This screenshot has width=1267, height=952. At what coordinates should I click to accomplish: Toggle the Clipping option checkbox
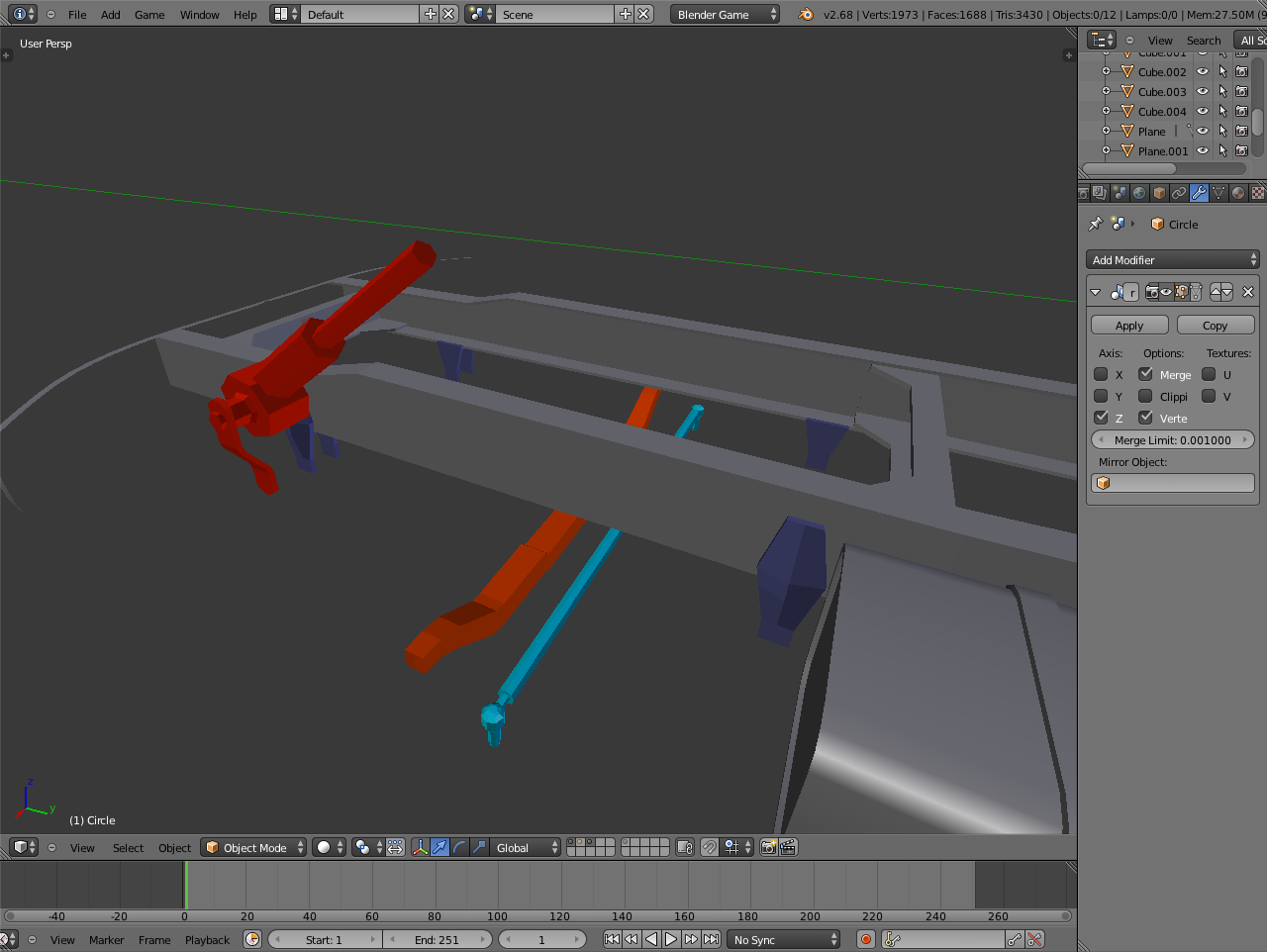pyautogui.click(x=1145, y=396)
